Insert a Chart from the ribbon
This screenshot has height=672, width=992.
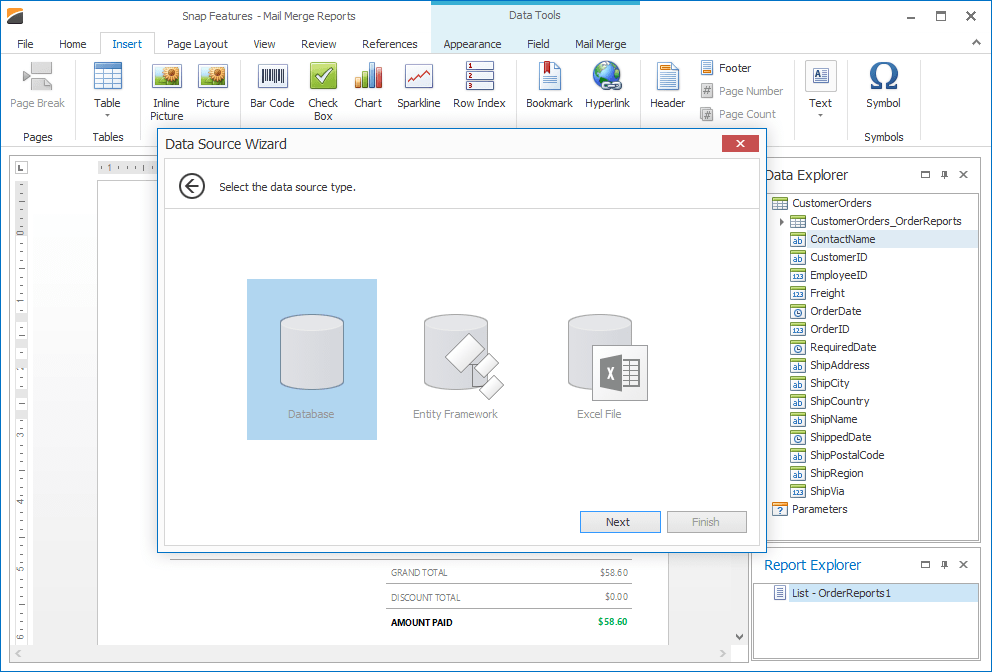(x=368, y=77)
